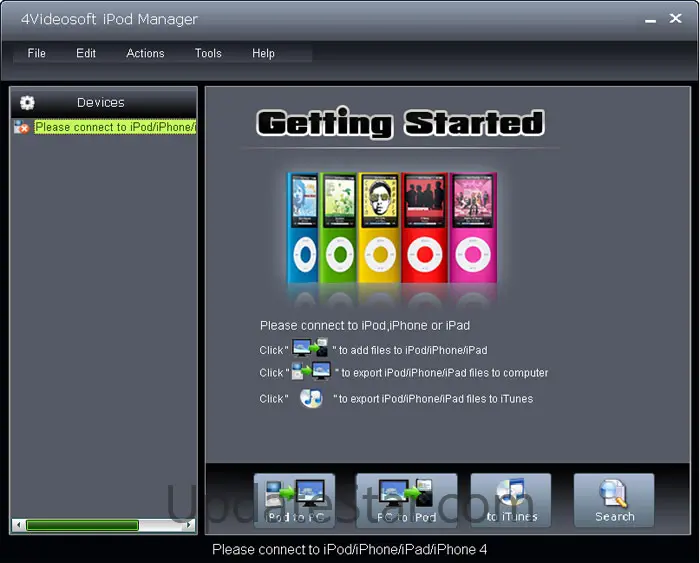700x563 pixels.
Task: Click the PC to iPod button
Action: [x=406, y=500]
